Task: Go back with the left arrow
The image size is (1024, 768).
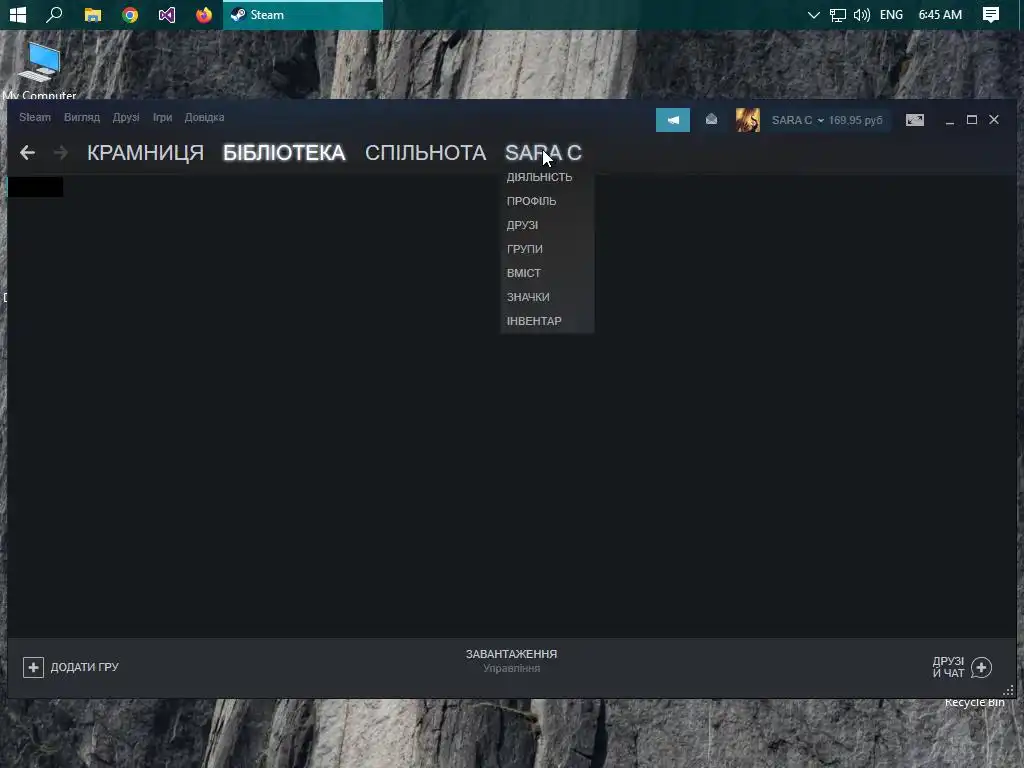Action: 27,153
